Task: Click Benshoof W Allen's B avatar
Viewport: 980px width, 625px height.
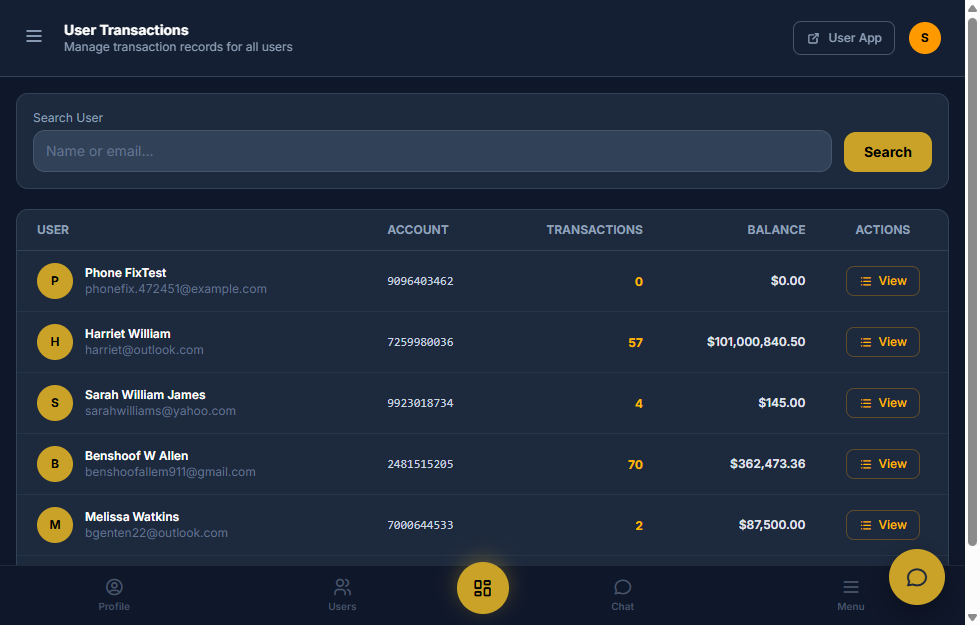Action: [55, 464]
